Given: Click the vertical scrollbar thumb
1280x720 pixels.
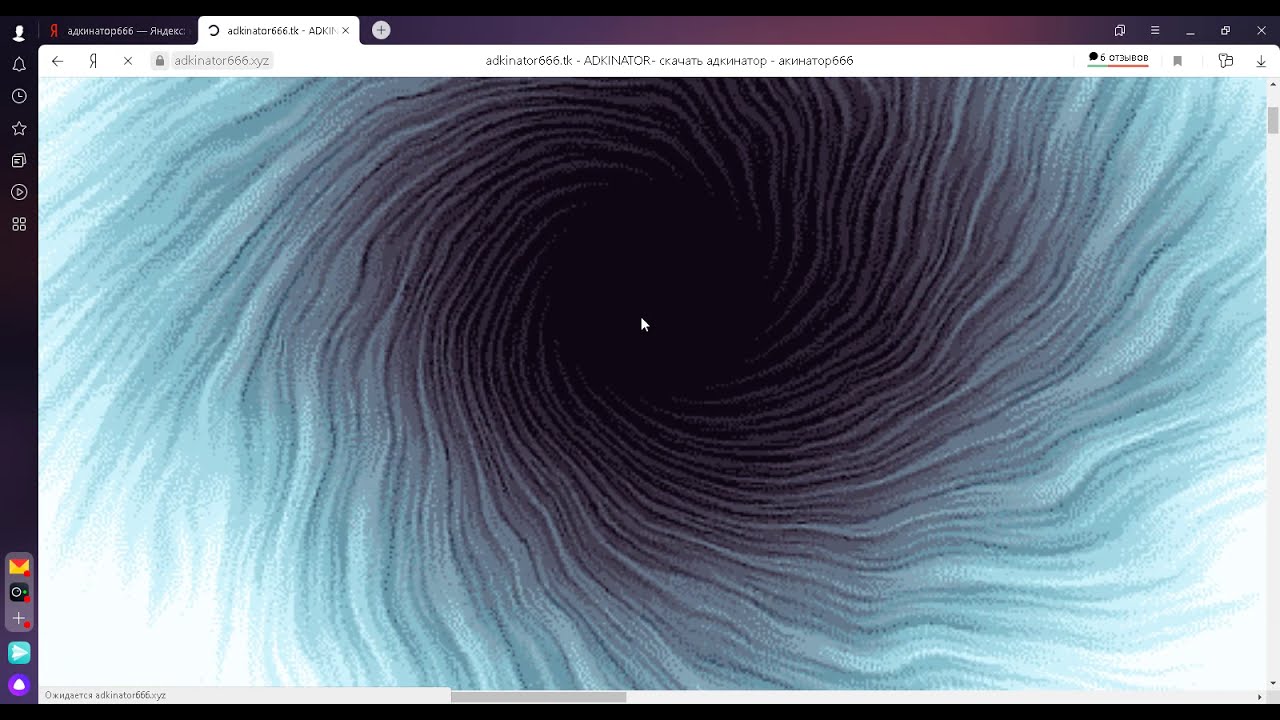Looking at the screenshot, I should point(1273,119).
